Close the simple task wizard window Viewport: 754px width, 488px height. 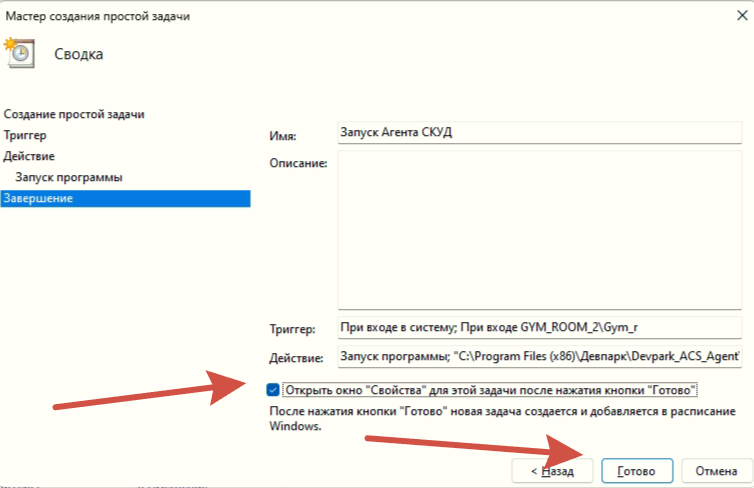pos(742,15)
